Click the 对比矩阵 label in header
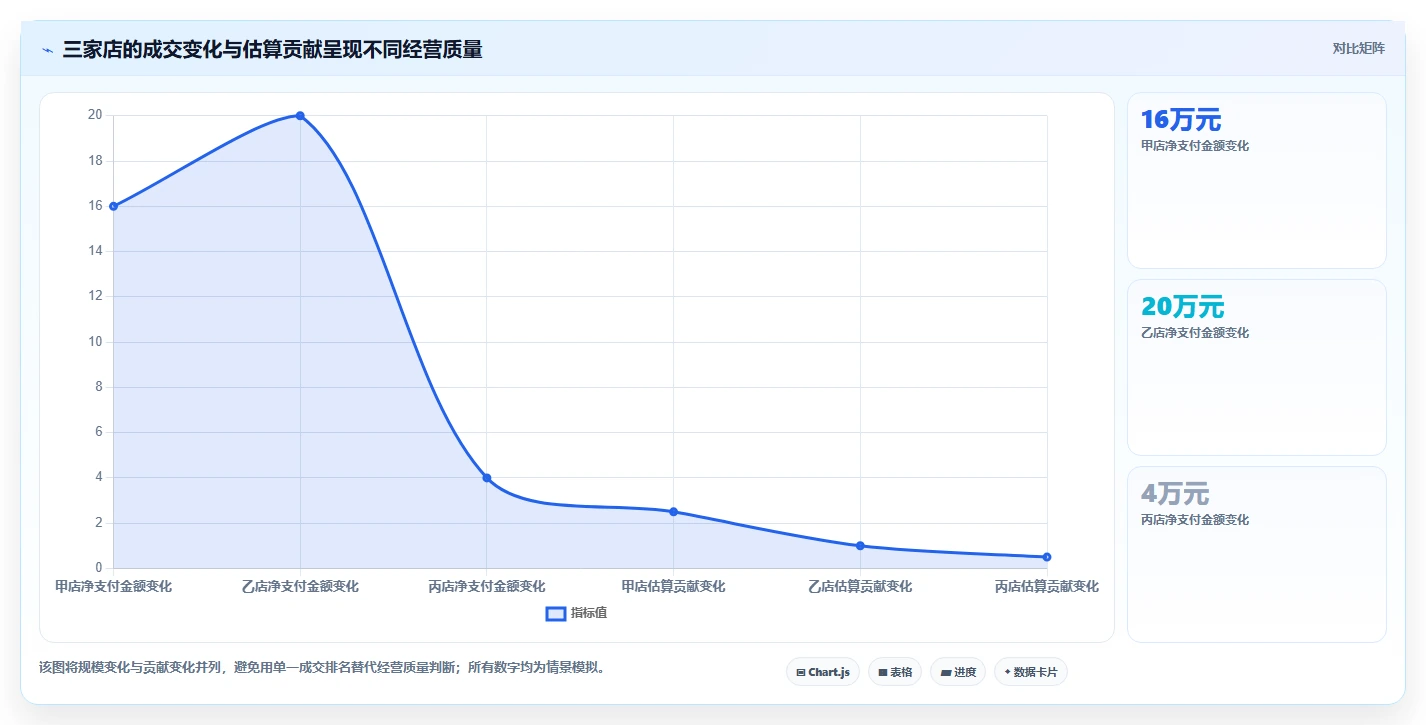The width and height of the screenshot is (1426, 725). (1358, 48)
